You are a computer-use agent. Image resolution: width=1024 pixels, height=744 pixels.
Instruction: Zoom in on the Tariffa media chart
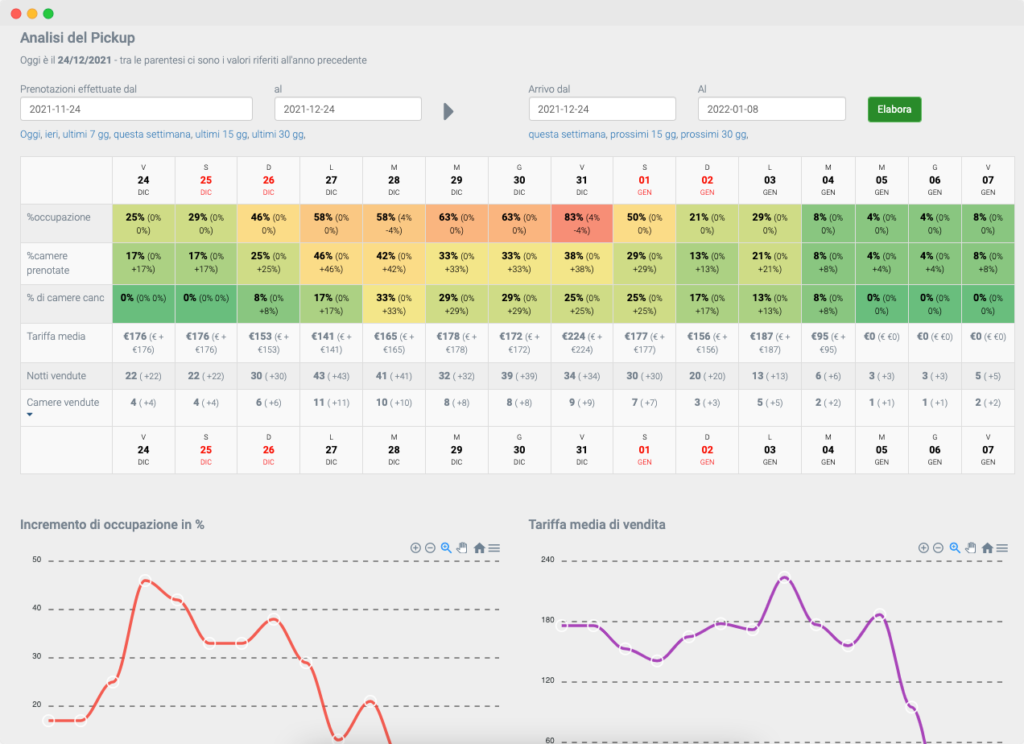point(923,548)
